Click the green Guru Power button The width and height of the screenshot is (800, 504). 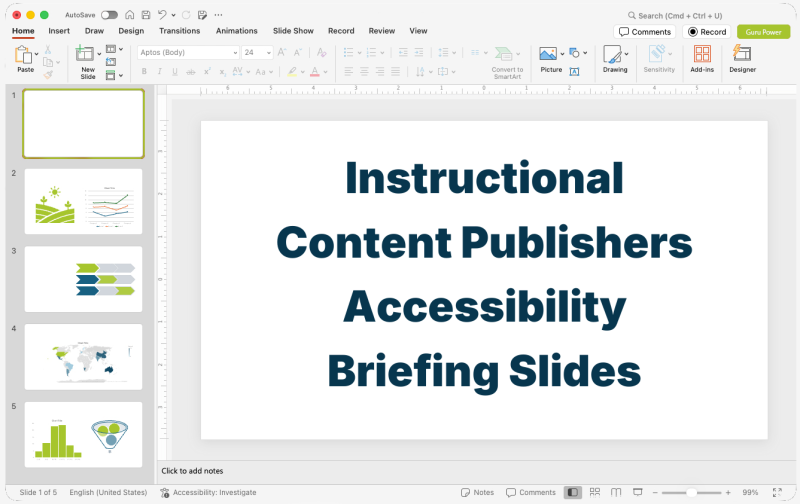[x=763, y=32]
